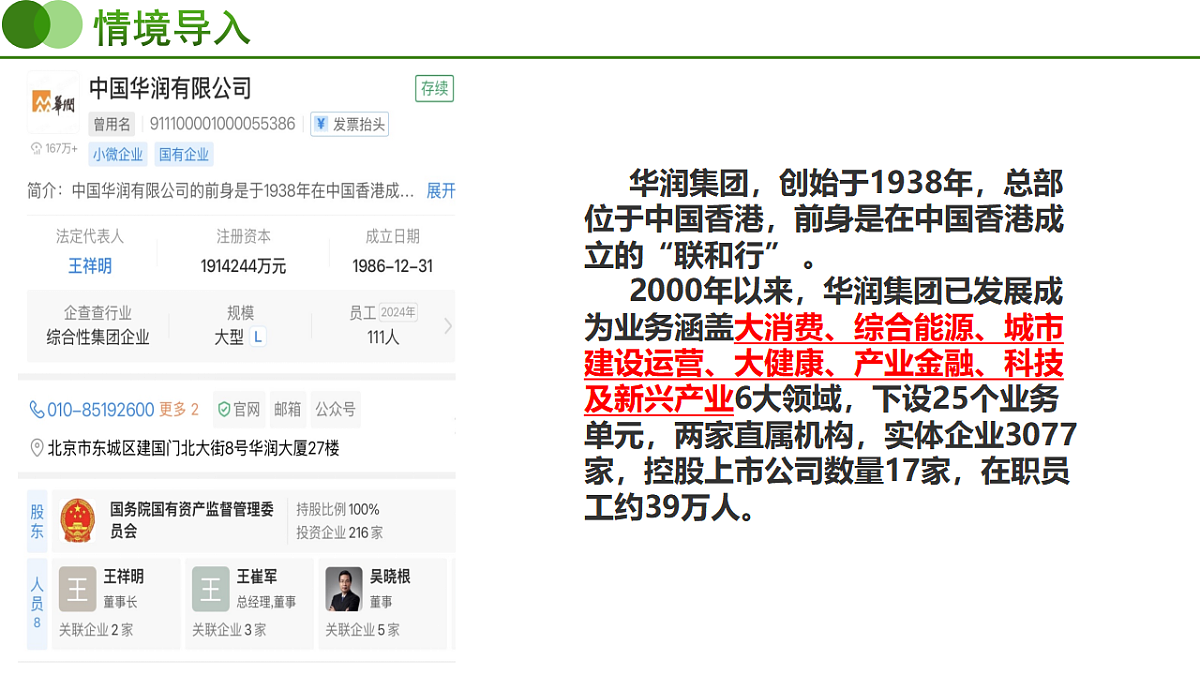Click 投资企业 216 家

339,532
